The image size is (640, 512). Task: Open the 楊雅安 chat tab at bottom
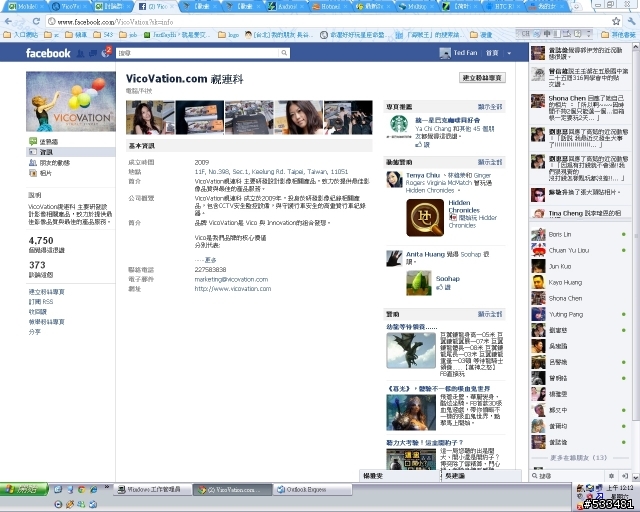(399, 476)
